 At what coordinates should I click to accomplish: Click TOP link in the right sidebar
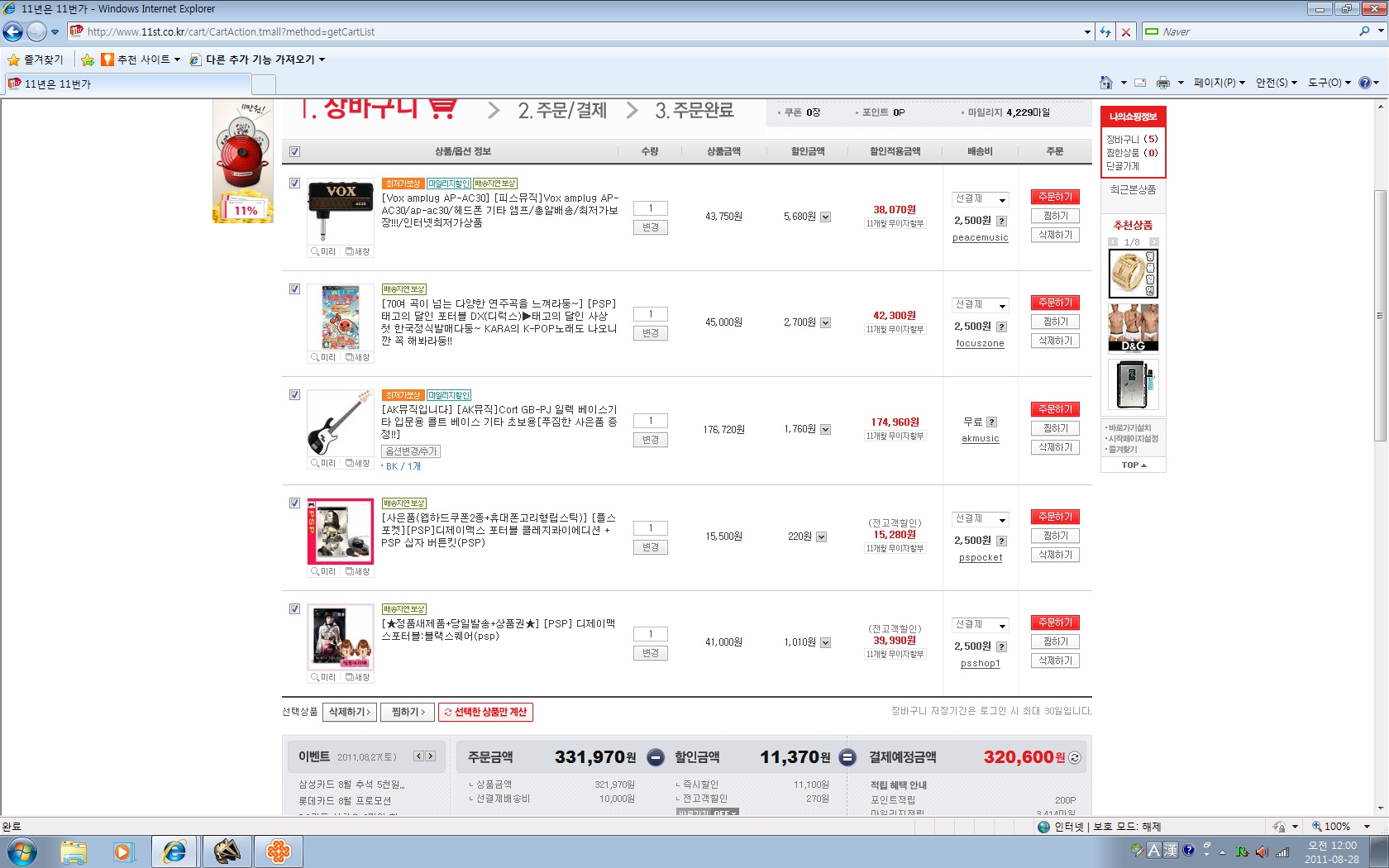1134,465
